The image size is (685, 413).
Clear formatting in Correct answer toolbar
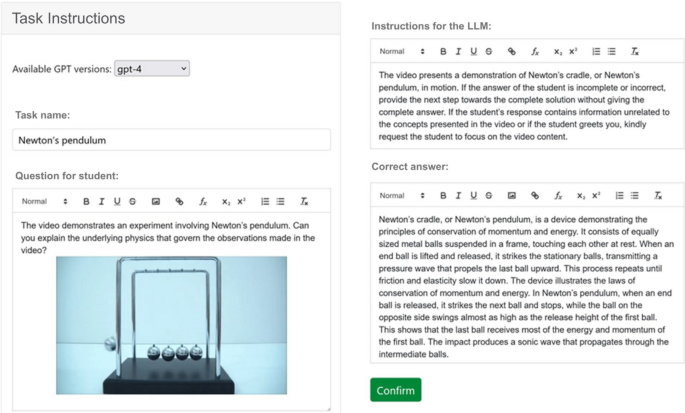[x=658, y=196]
